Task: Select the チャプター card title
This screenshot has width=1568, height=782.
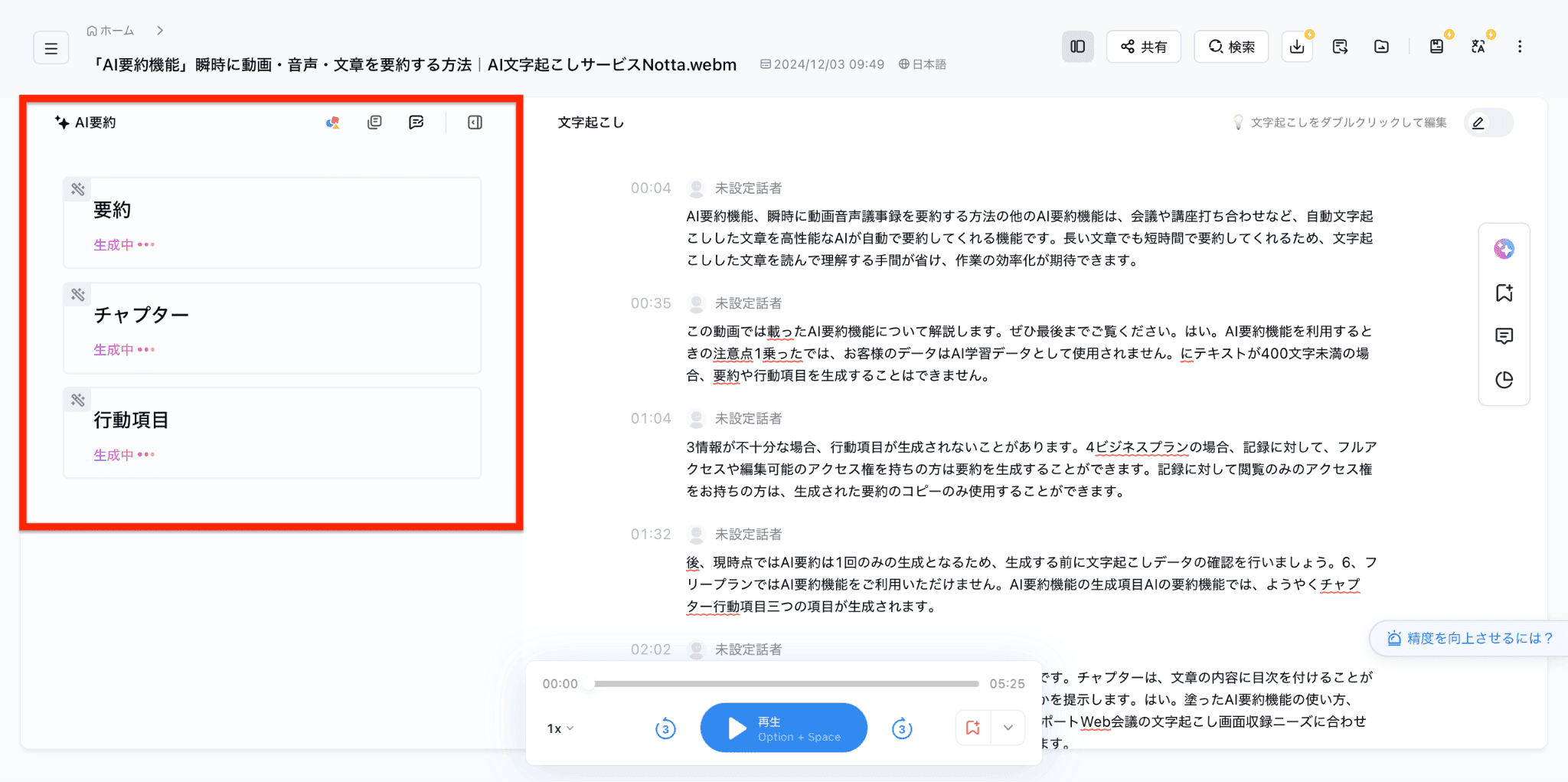Action: coord(141,315)
